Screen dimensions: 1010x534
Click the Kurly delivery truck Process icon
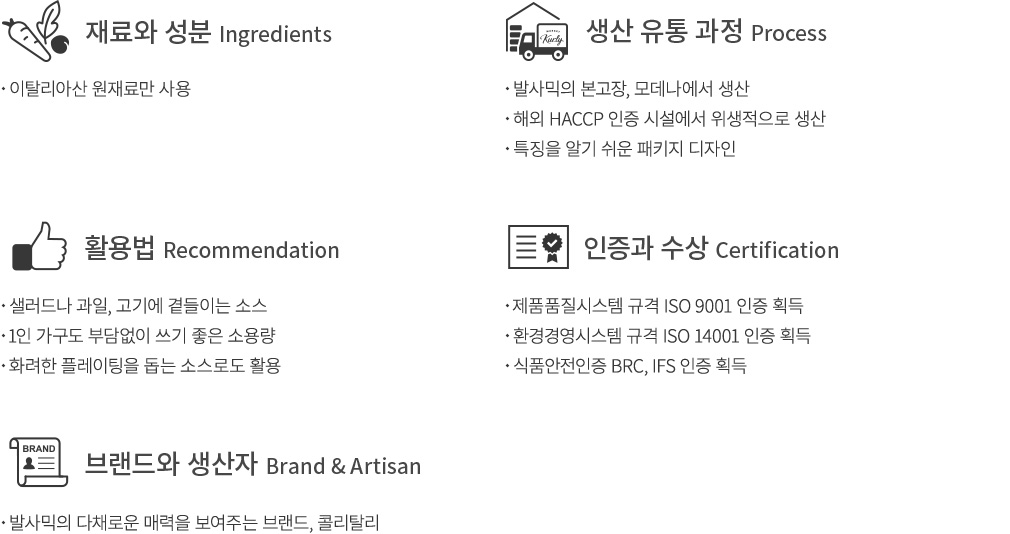[537, 32]
